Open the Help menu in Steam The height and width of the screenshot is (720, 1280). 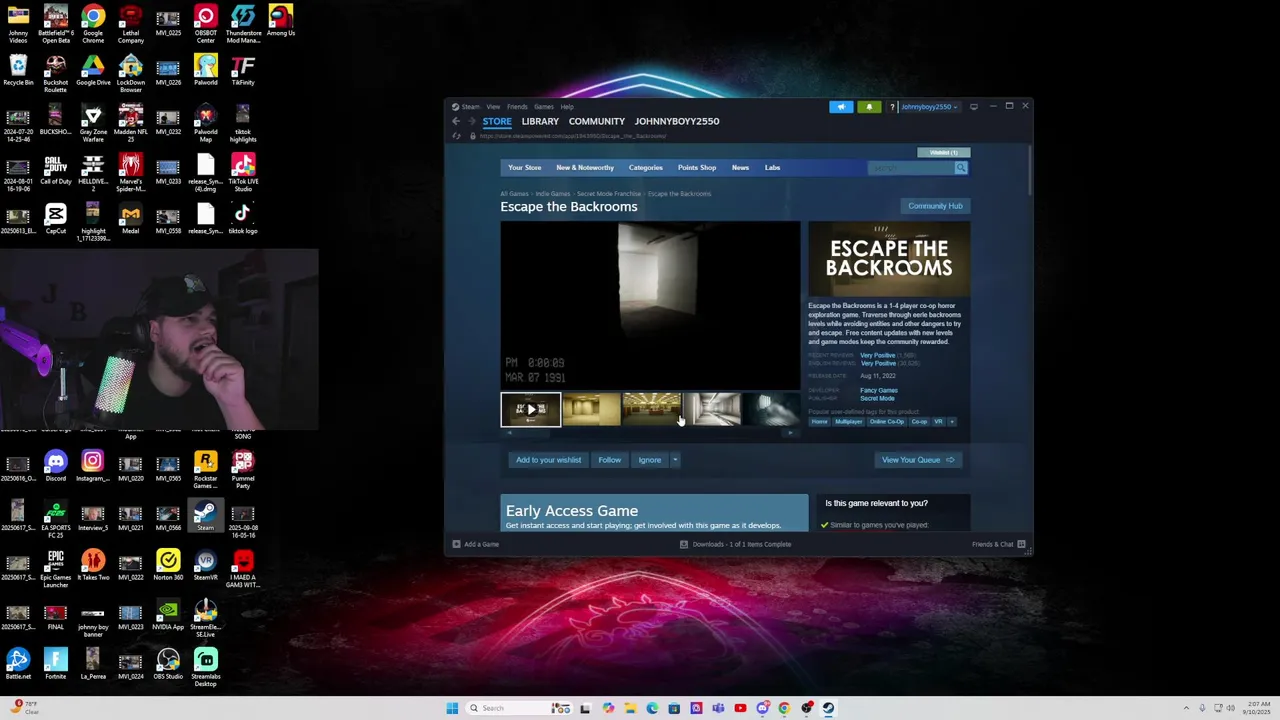point(567,107)
